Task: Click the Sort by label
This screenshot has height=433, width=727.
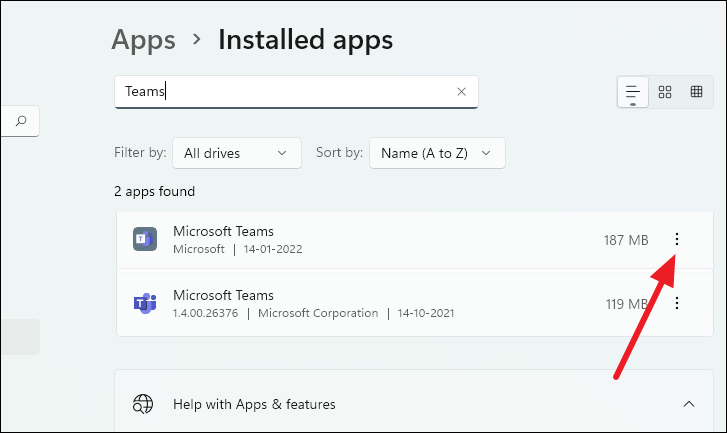Action: click(339, 153)
